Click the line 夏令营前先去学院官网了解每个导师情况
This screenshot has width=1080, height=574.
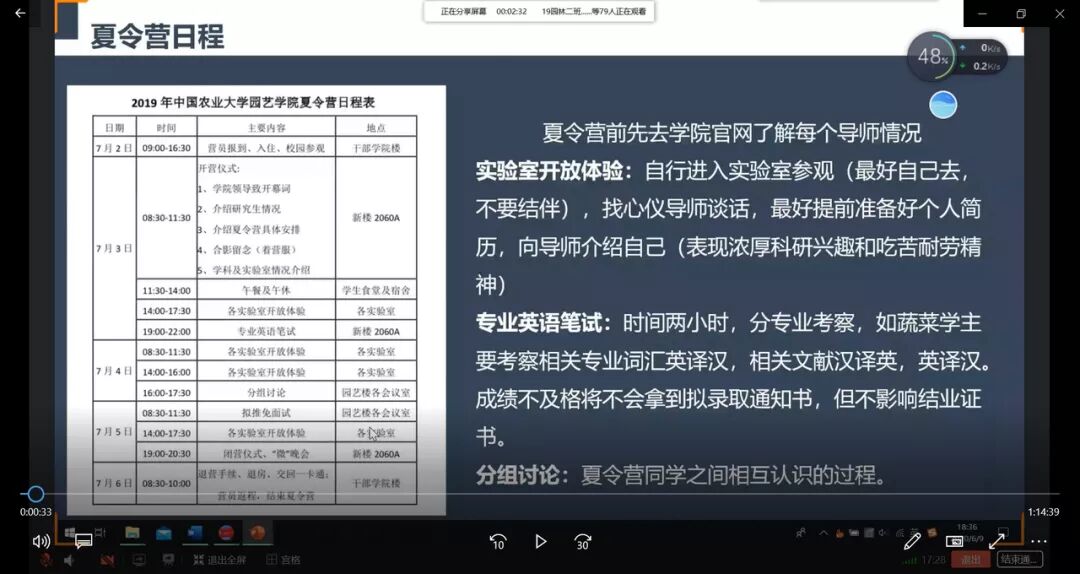pos(731,132)
